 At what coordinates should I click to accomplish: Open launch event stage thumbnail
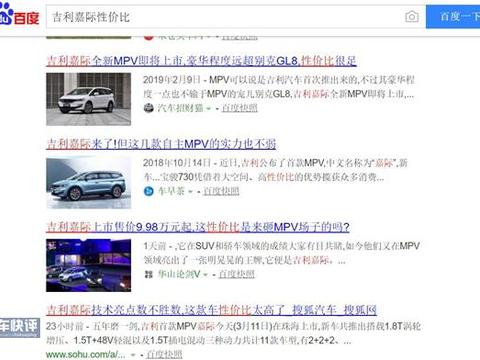pyautogui.click(x=88, y=265)
